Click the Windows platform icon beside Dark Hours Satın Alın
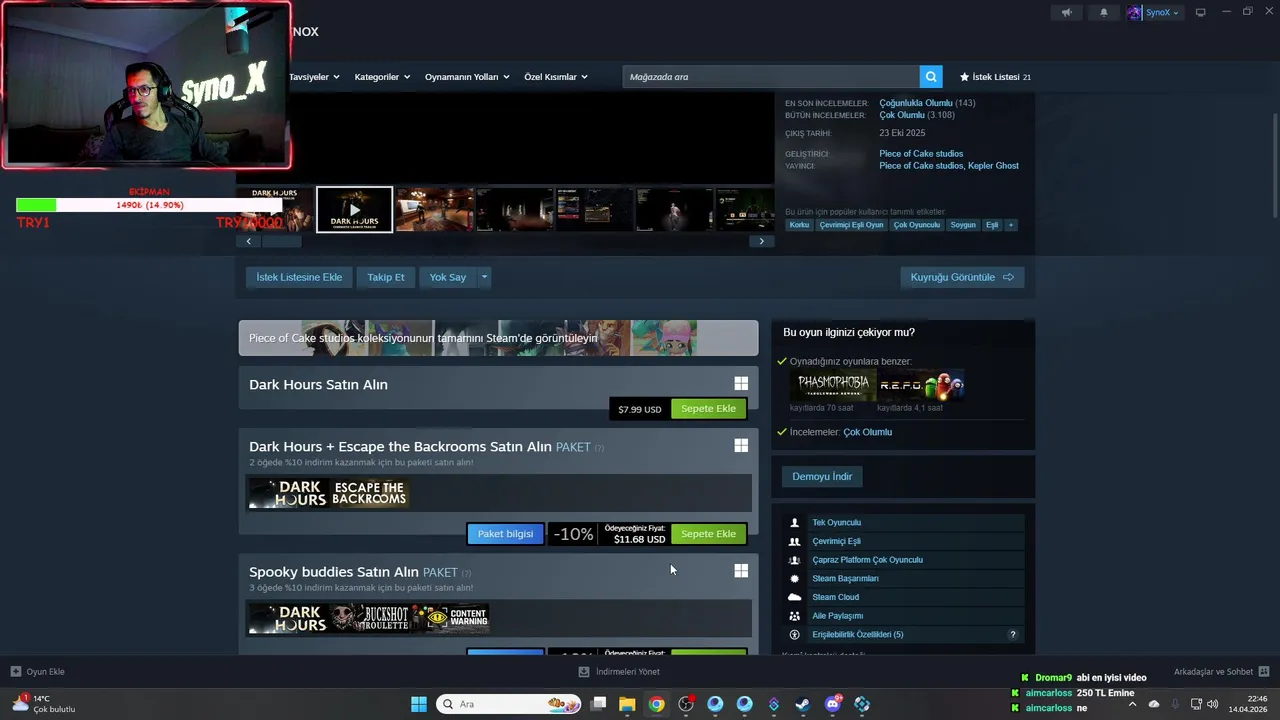Screen dimensions: 1280x720 741,384
